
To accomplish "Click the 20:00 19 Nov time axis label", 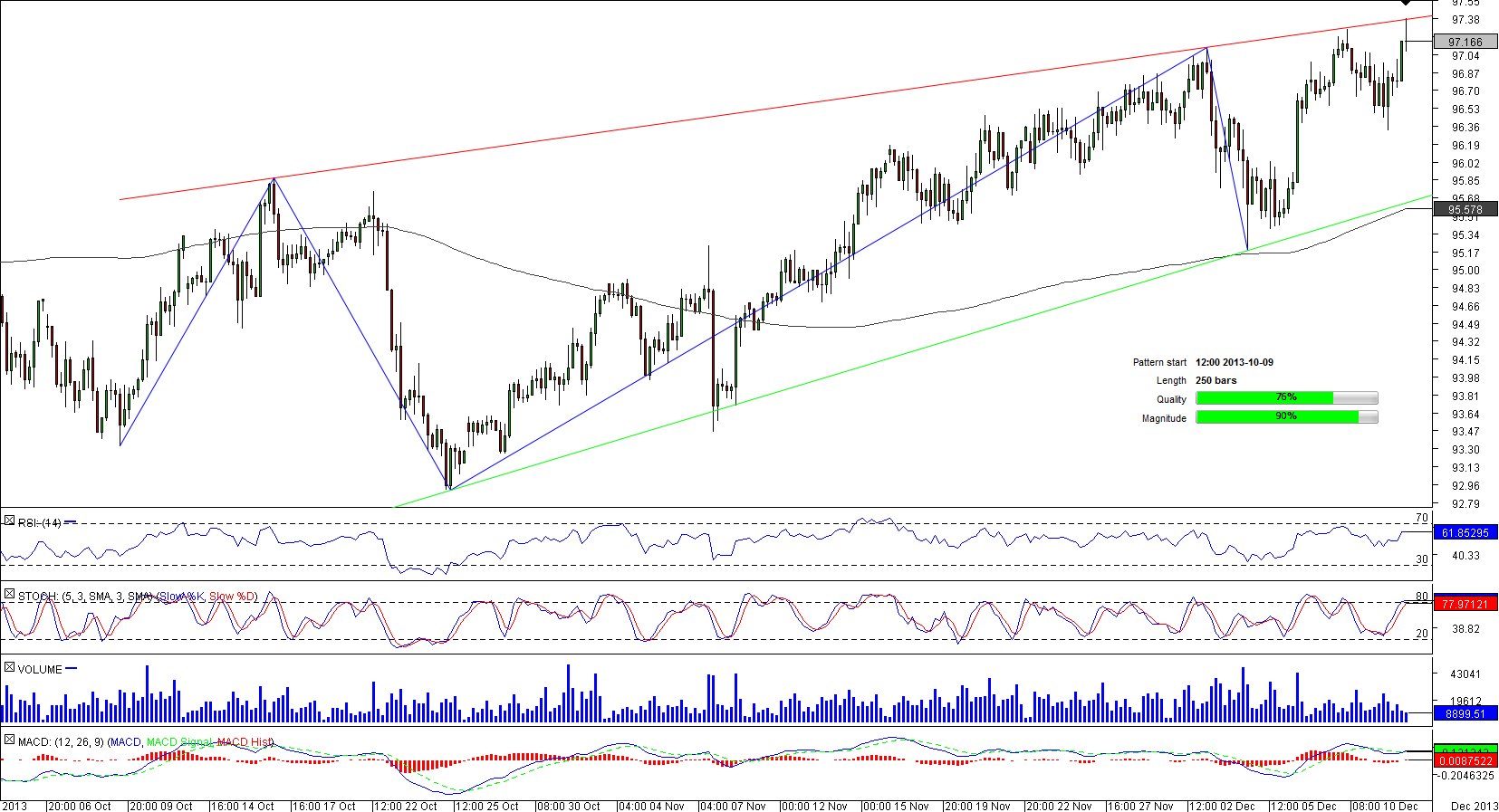I will (x=977, y=806).
